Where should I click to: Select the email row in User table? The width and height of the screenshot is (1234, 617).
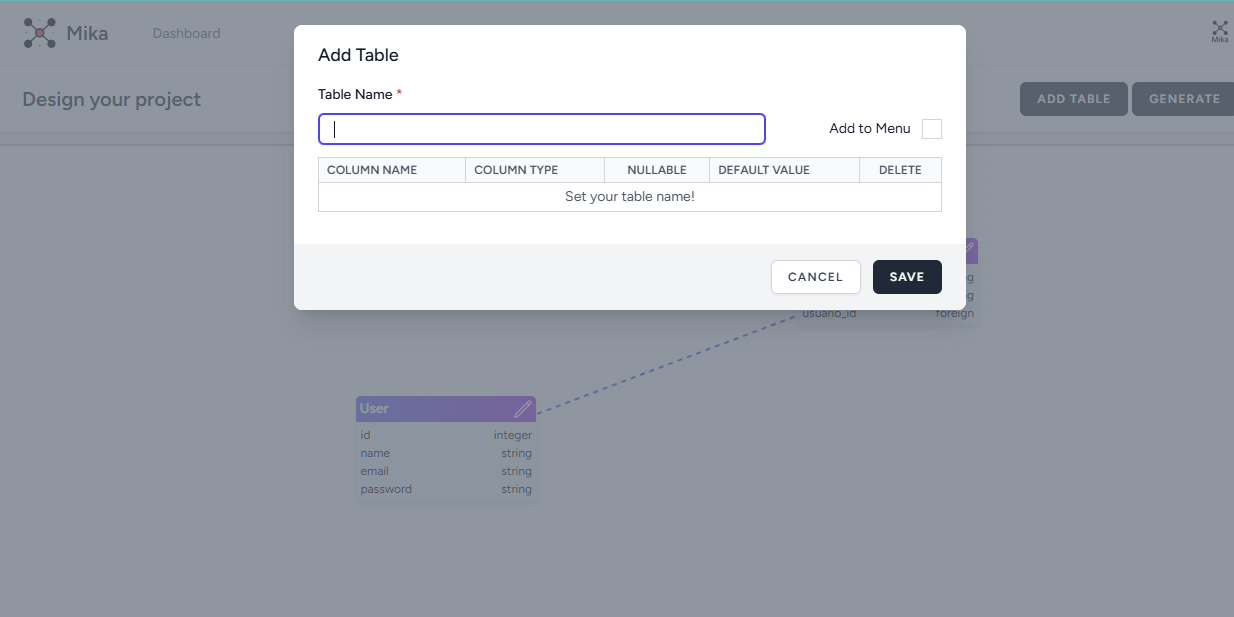pyautogui.click(x=445, y=471)
